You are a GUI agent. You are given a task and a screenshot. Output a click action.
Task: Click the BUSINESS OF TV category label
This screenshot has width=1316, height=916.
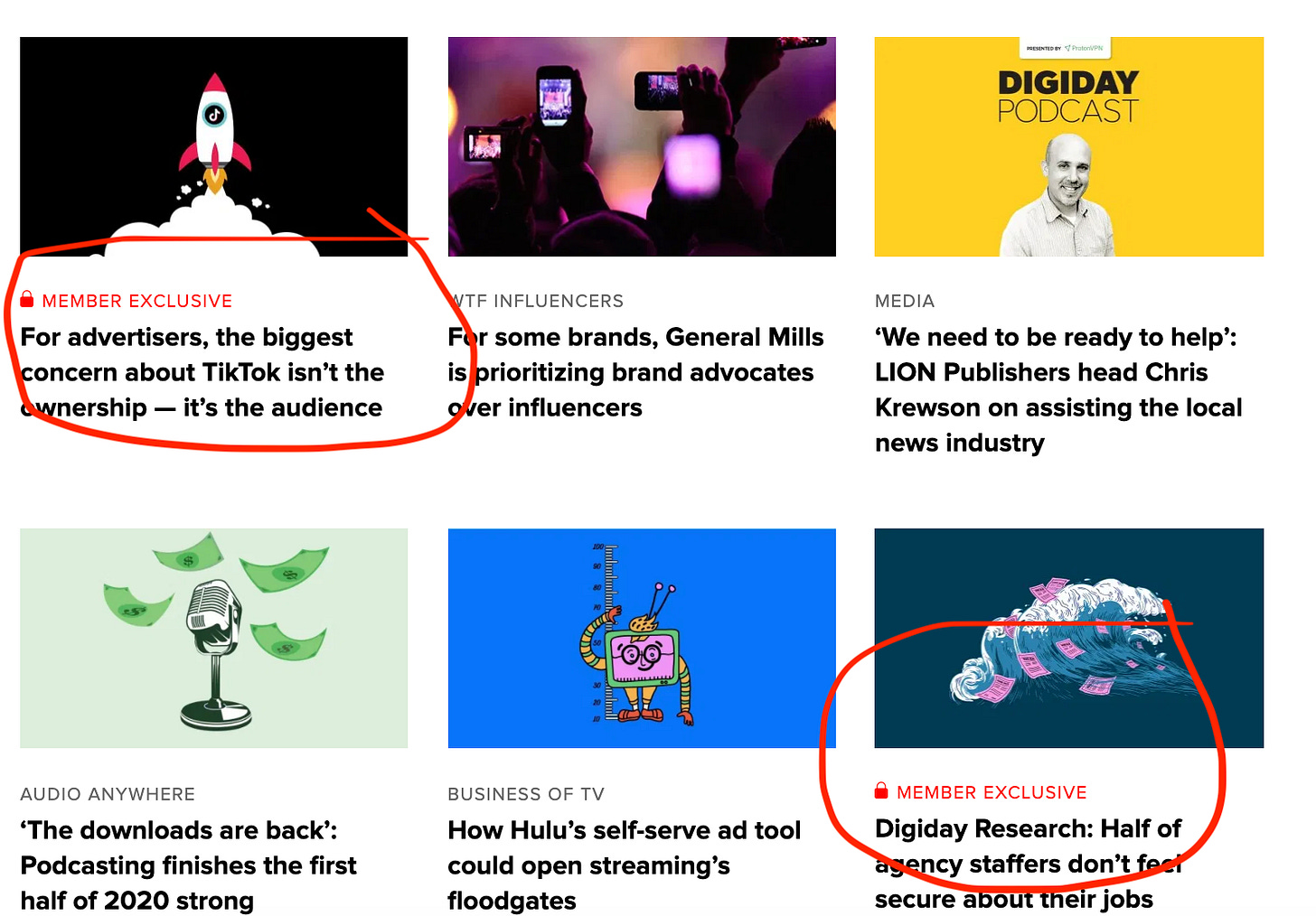pos(526,794)
